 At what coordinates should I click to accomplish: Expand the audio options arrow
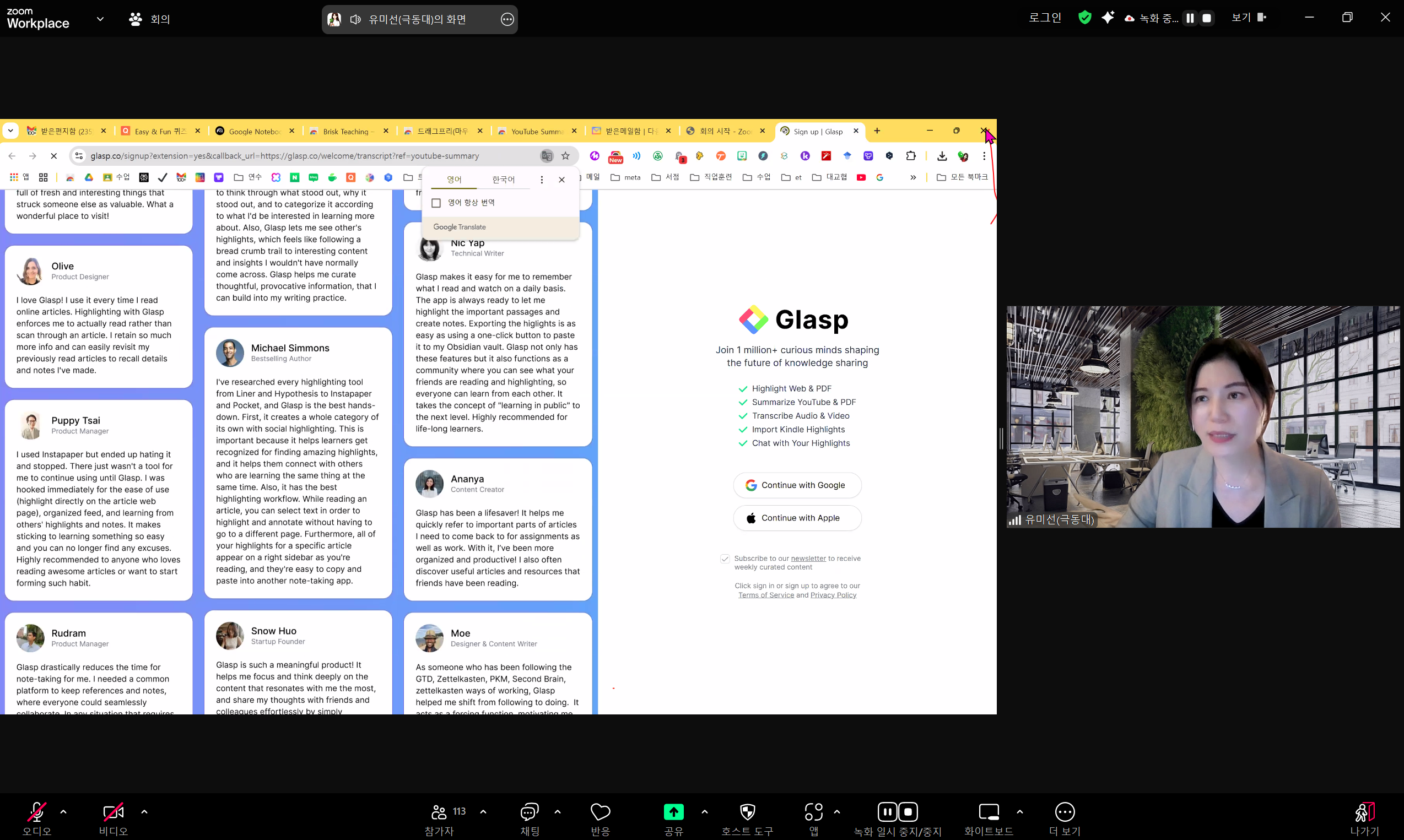click(x=63, y=811)
